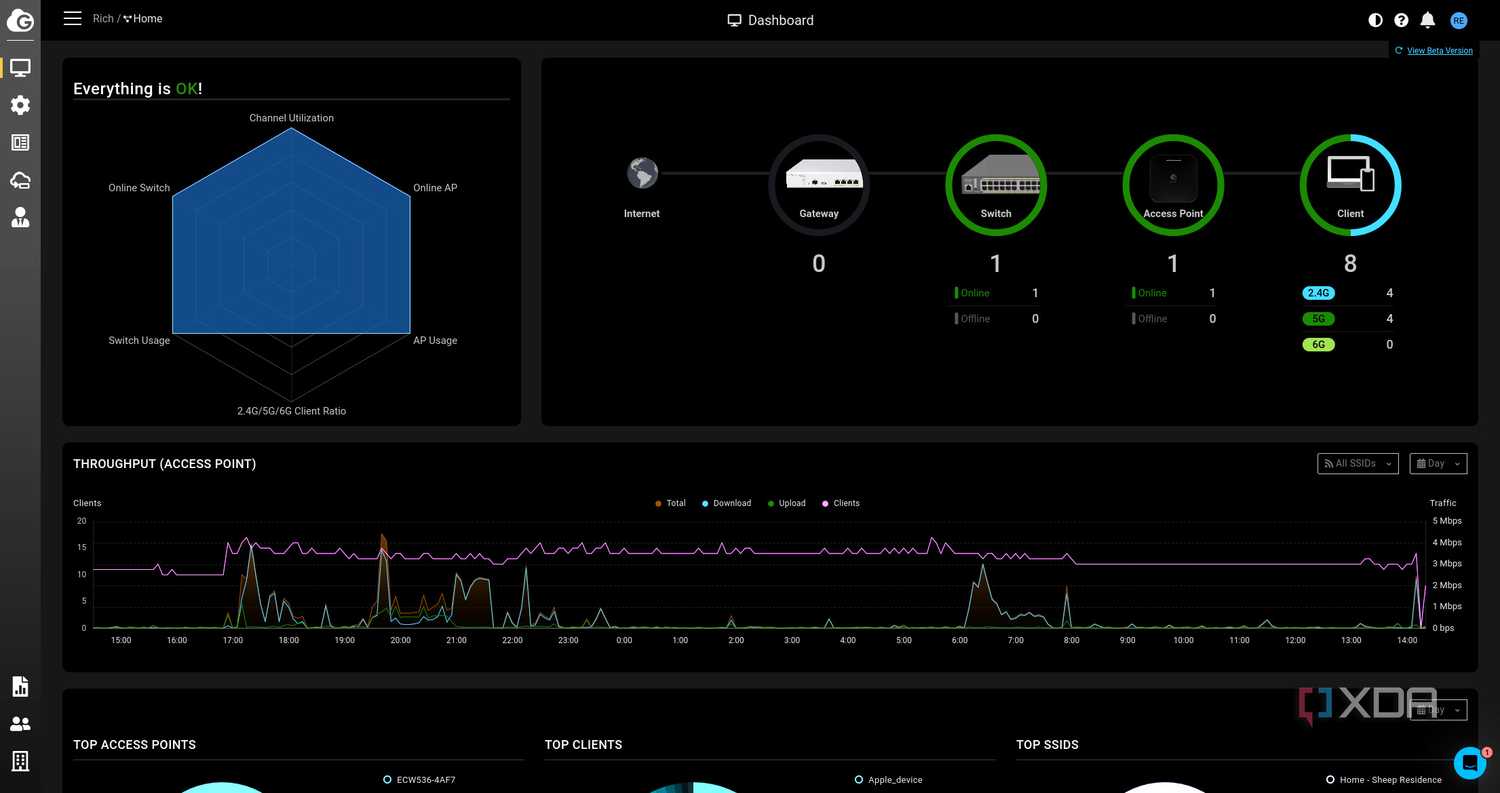The width and height of the screenshot is (1500, 793).
Task: Toggle dark mode contrast icon
Action: click(1375, 20)
